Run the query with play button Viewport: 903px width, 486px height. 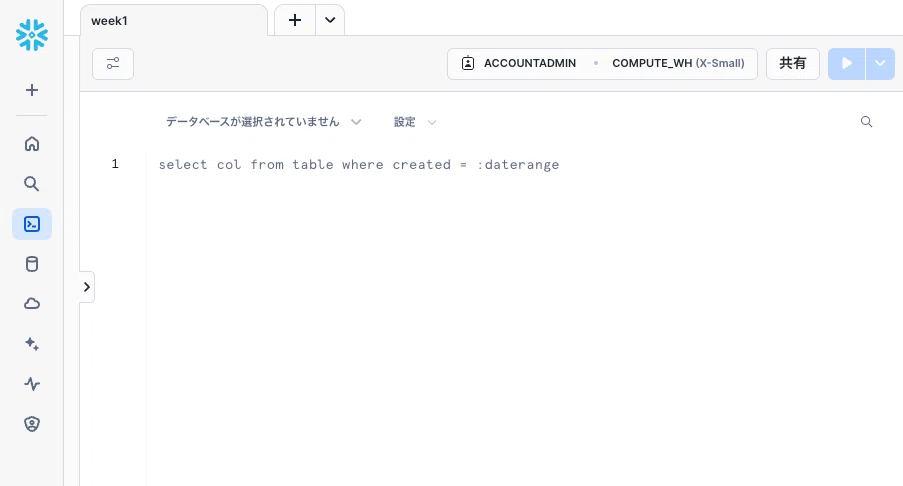click(x=847, y=63)
